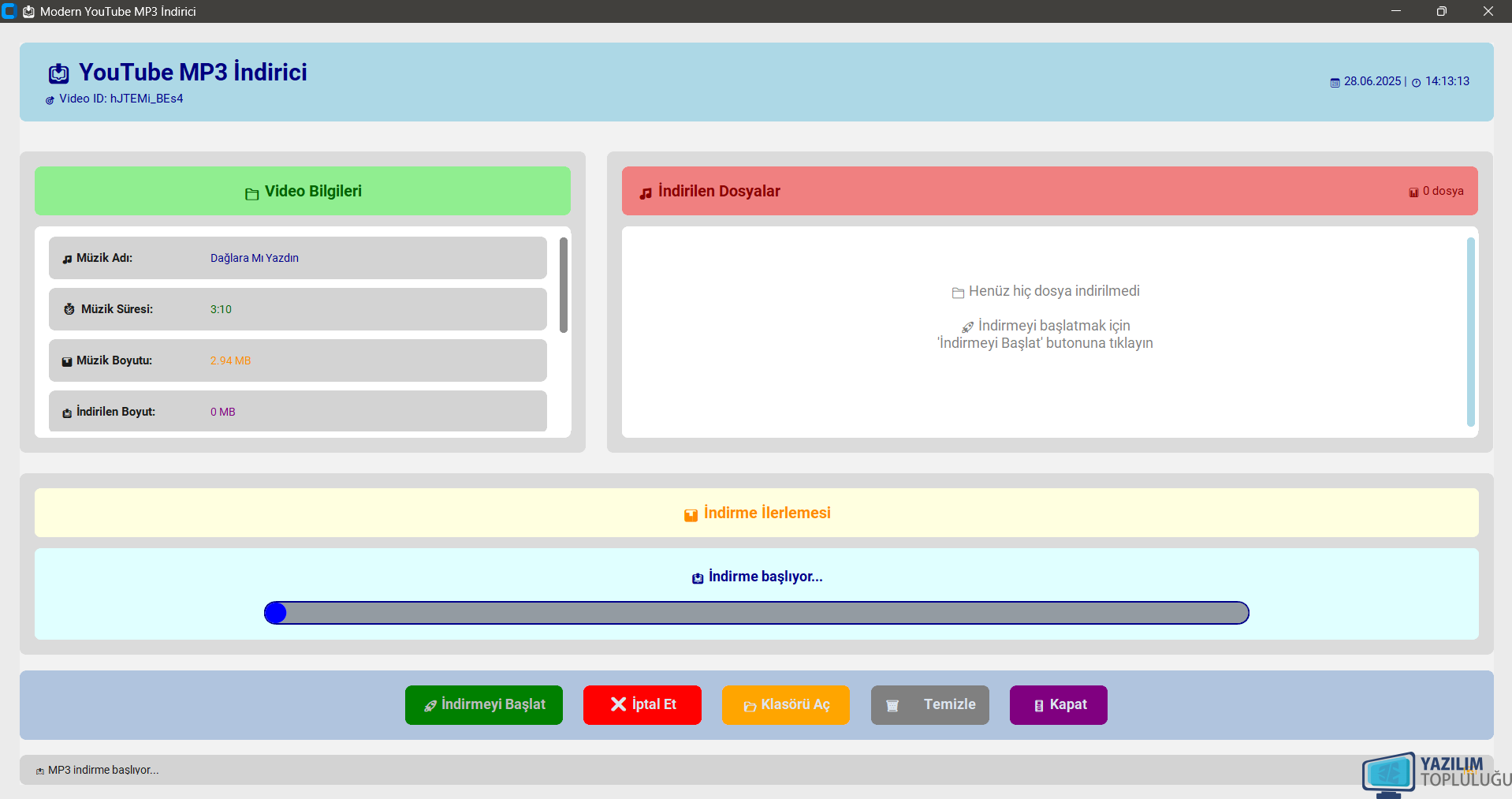Minimize the Modern YouTube MP3 İndirici window

(1396, 11)
